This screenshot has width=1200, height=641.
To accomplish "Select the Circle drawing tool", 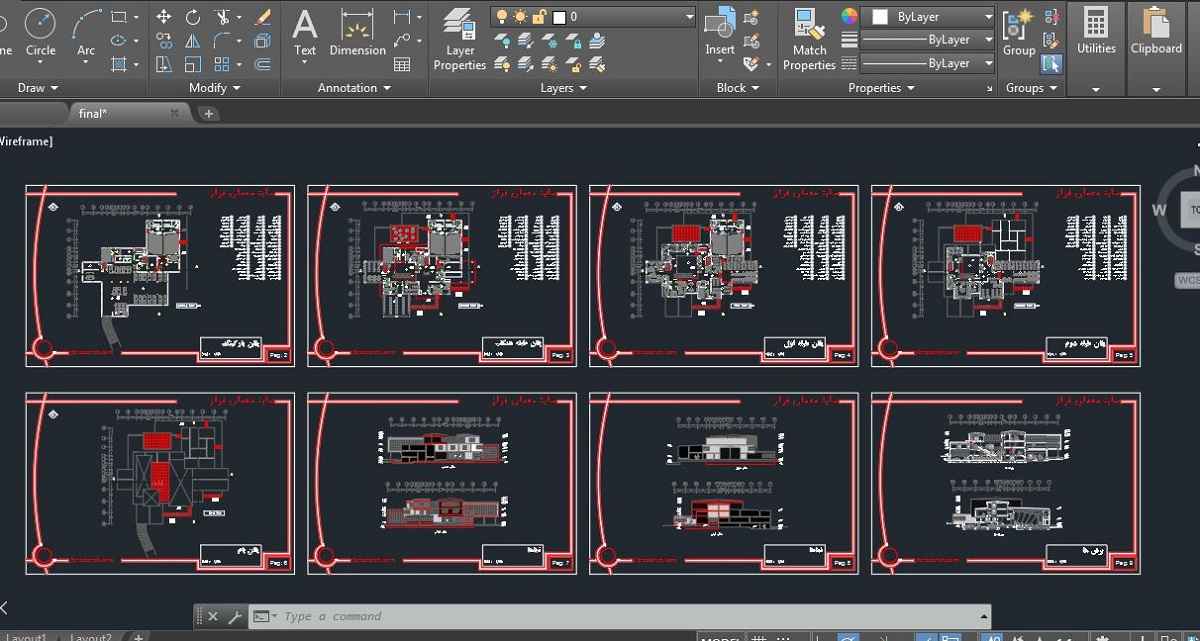I will [40, 32].
